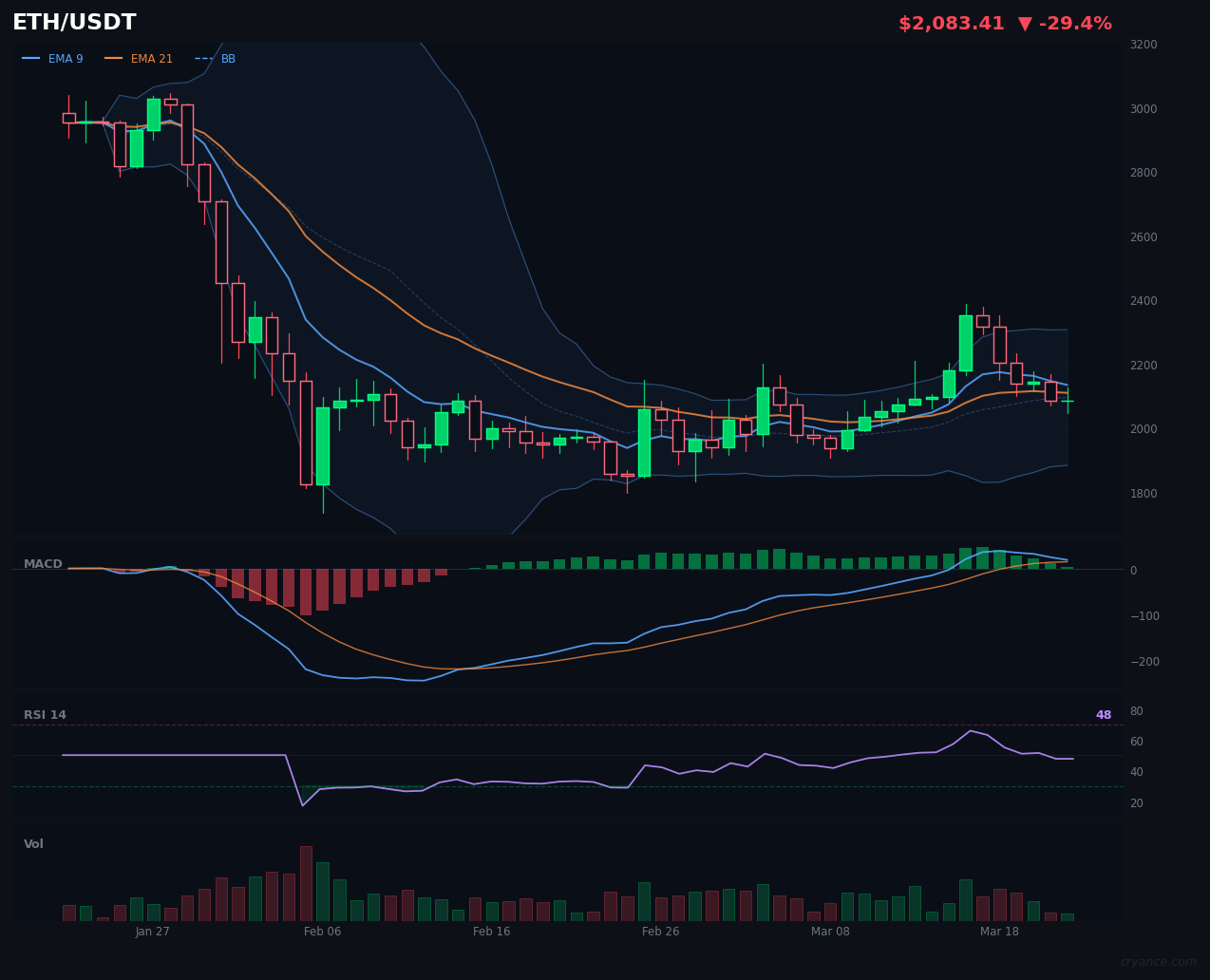The image size is (1210, 980).
Task: Click the tallest volume bar near Feb 06
Action: click(x=306, y=881)
